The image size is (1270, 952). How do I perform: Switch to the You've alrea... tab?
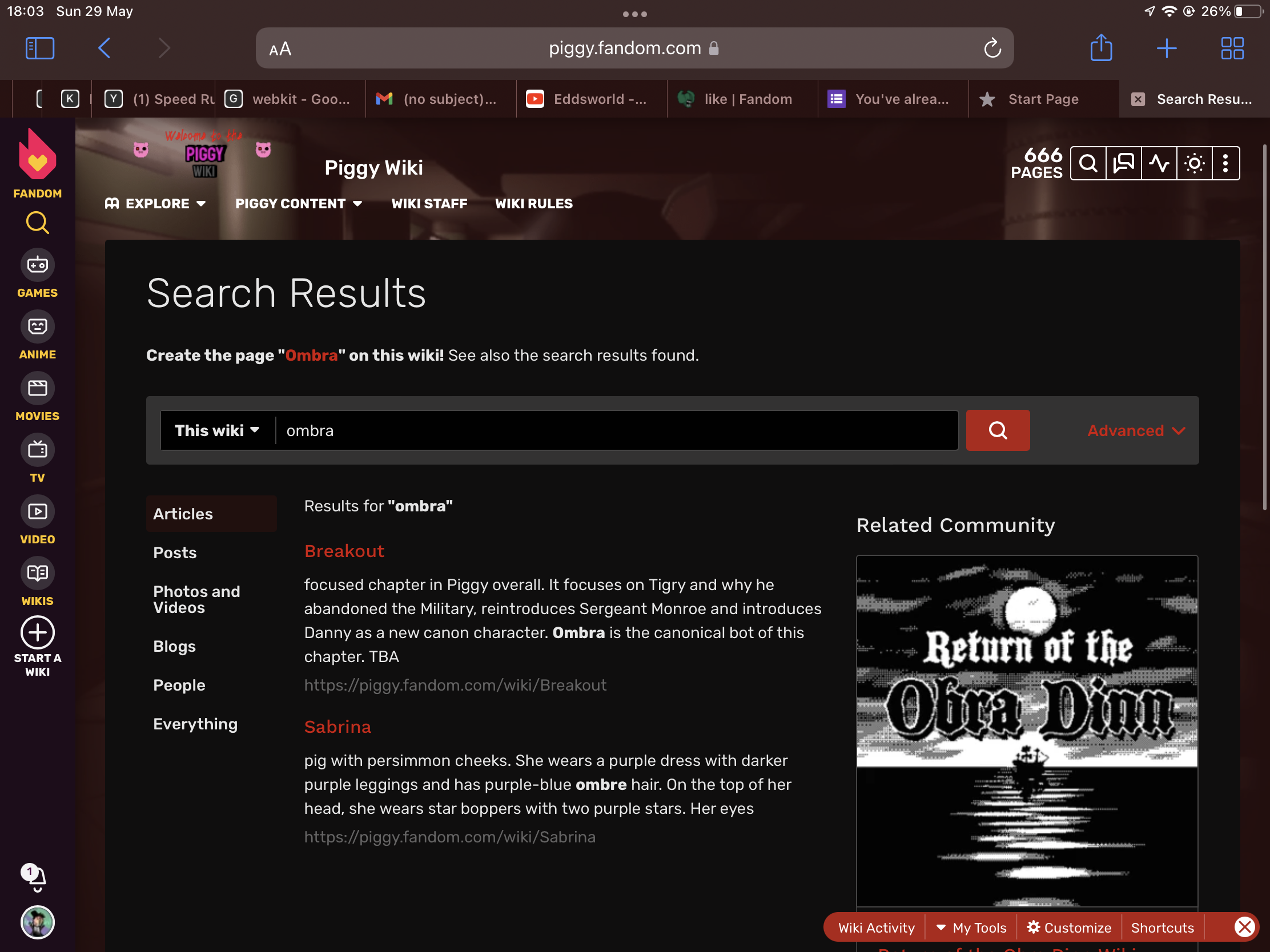point(893,99)
